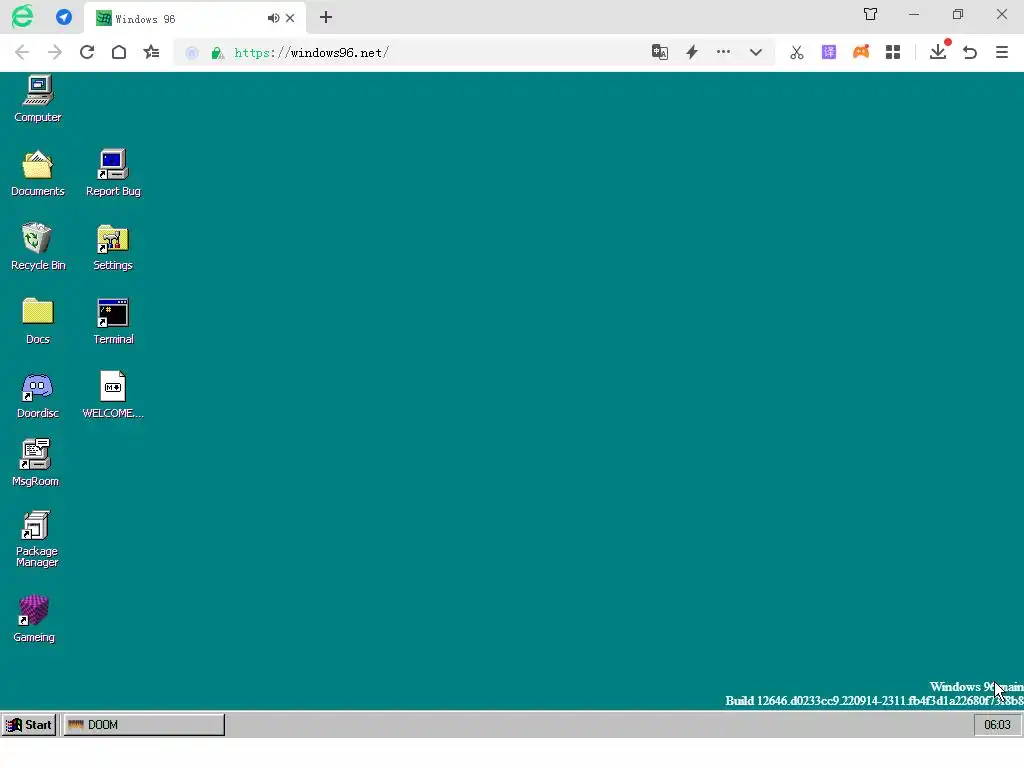Go to the browser home page
Image resolution: width=1024 pixels, height=768 pixels.
coord(119,52)
